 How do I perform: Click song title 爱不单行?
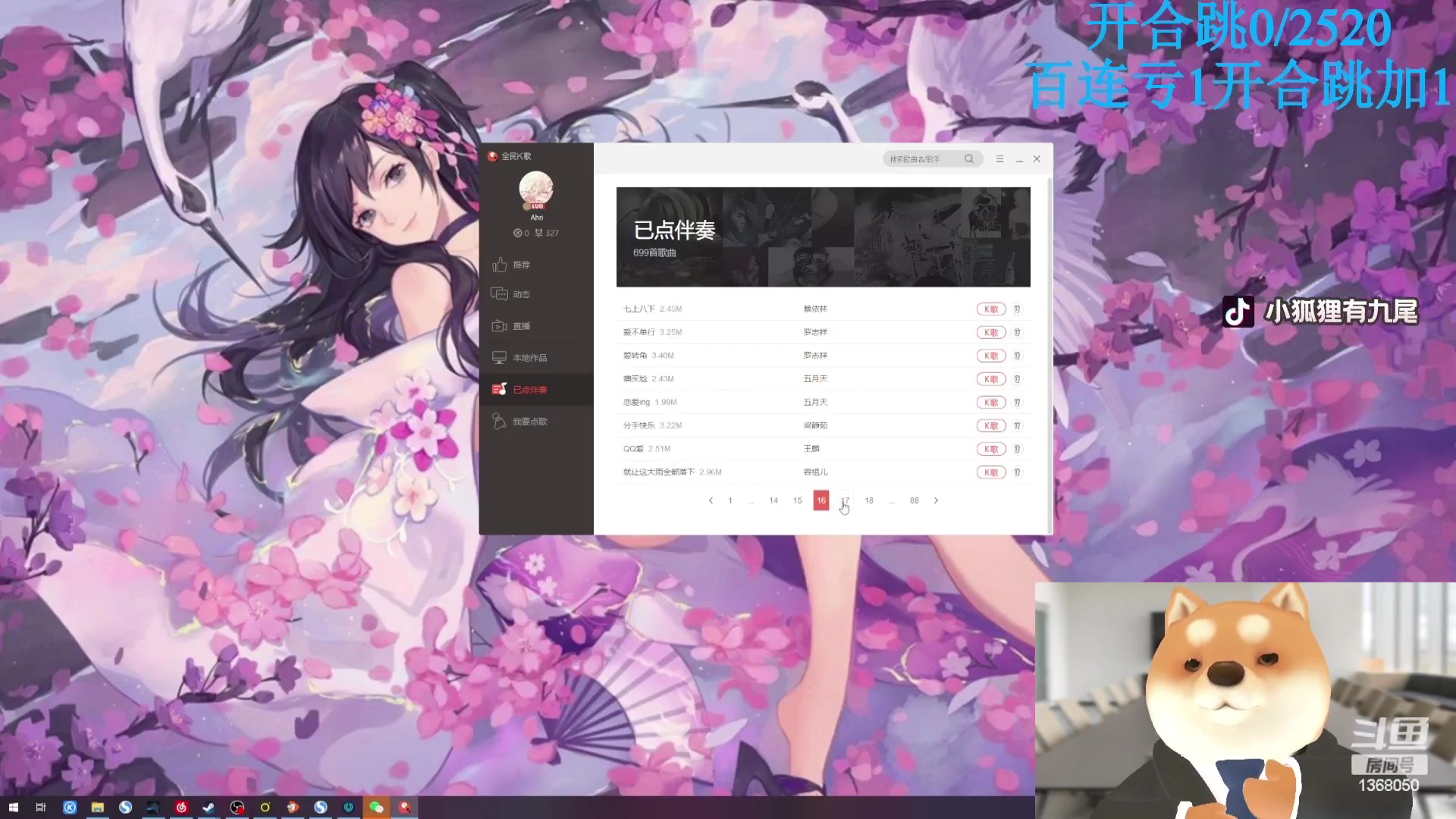click(639, 332)
